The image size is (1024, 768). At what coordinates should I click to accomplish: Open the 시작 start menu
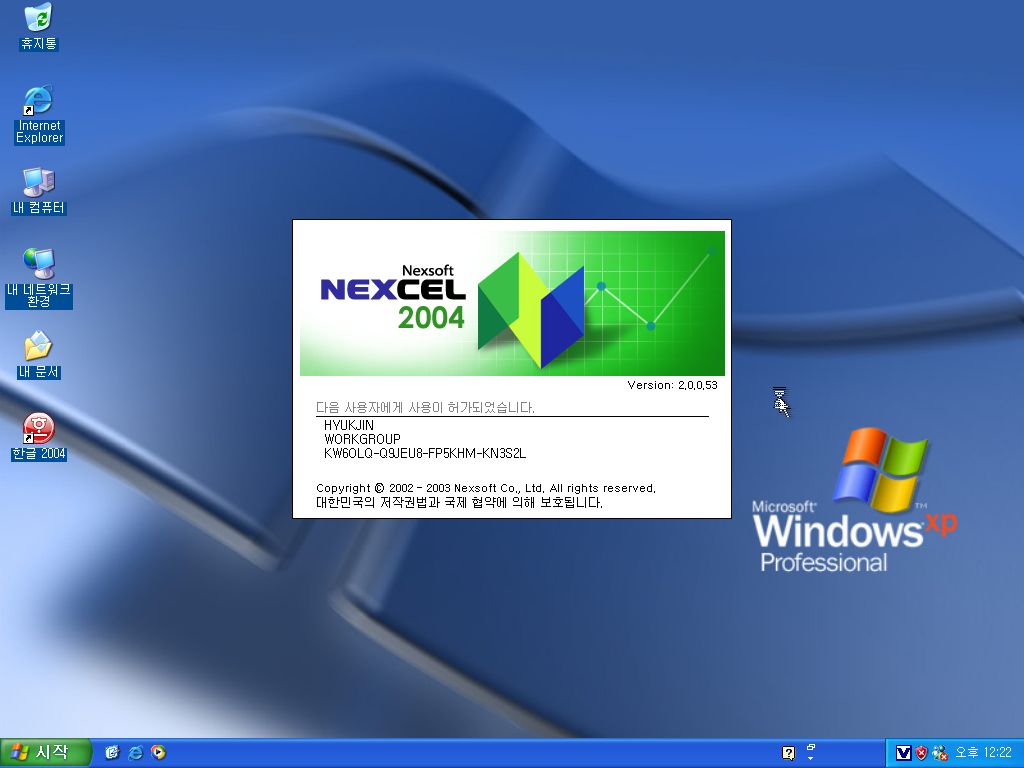coord(46,752)
